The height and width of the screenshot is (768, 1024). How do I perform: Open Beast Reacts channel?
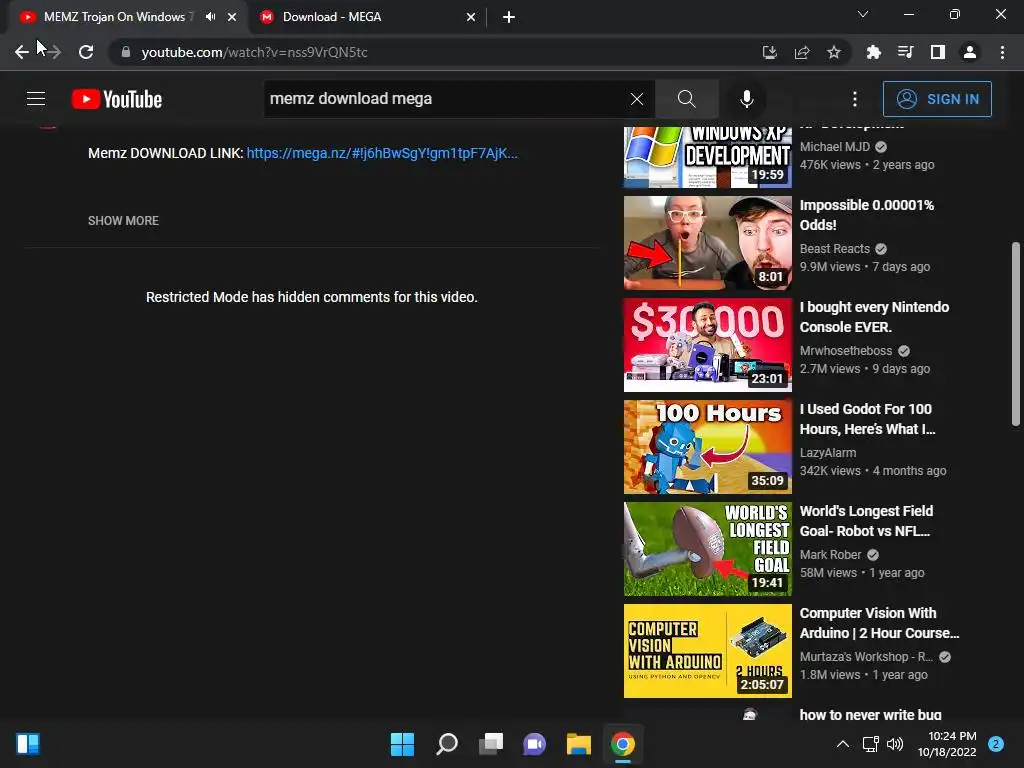835,249
